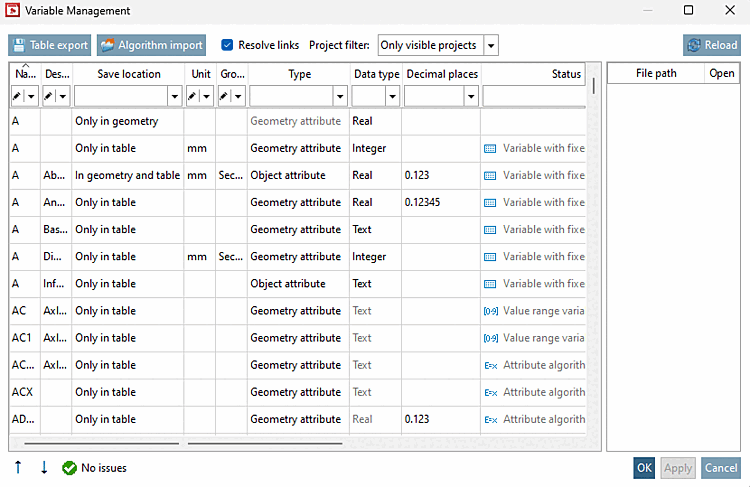
Task: Click the right horizontal scrollbar thumb
Action: click(x=265, y=443)
